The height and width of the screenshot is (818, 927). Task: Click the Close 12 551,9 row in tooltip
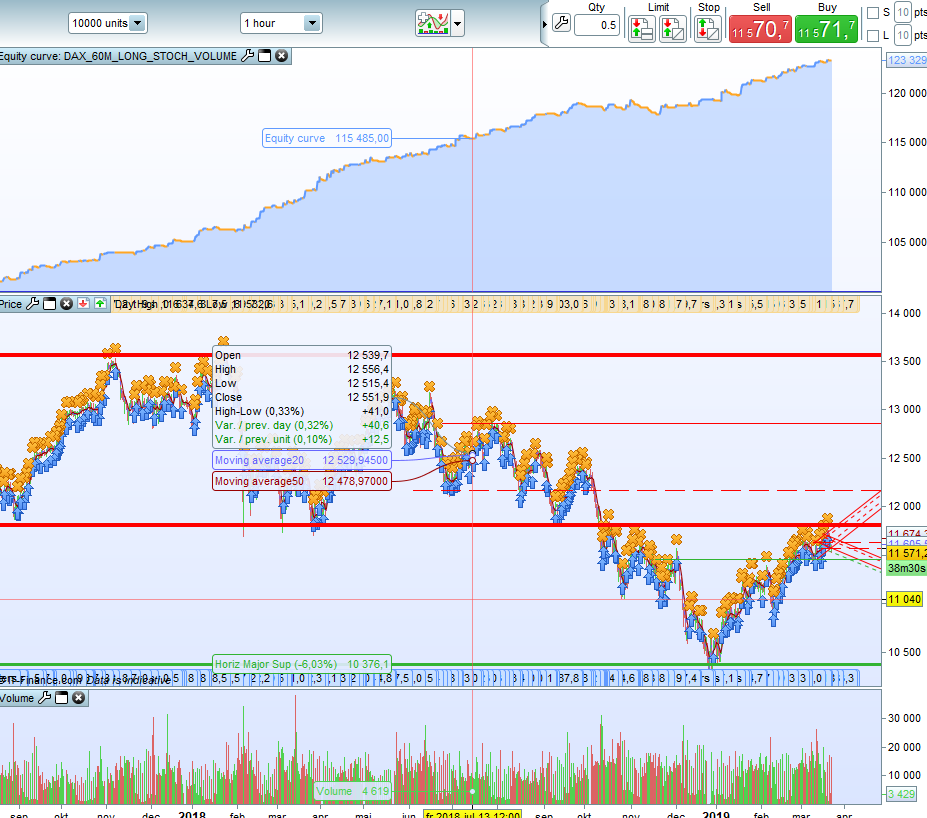tap(302, 397)
